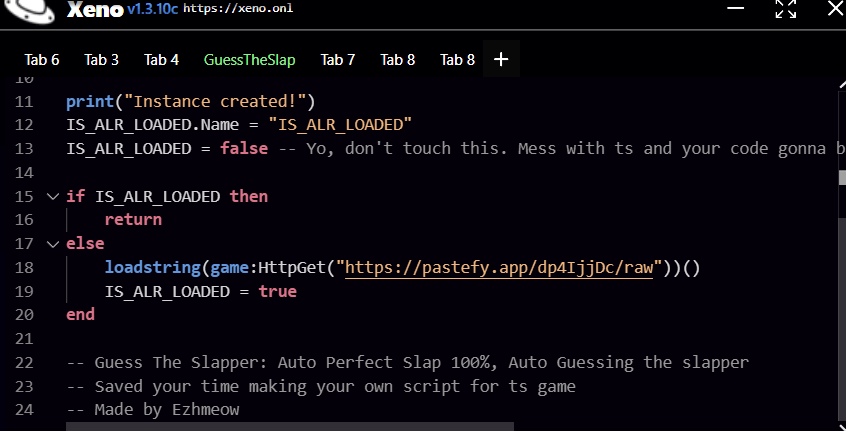846x431 pixels.
Task: Click the return keyword on line 16
Action: coord(133,220)
